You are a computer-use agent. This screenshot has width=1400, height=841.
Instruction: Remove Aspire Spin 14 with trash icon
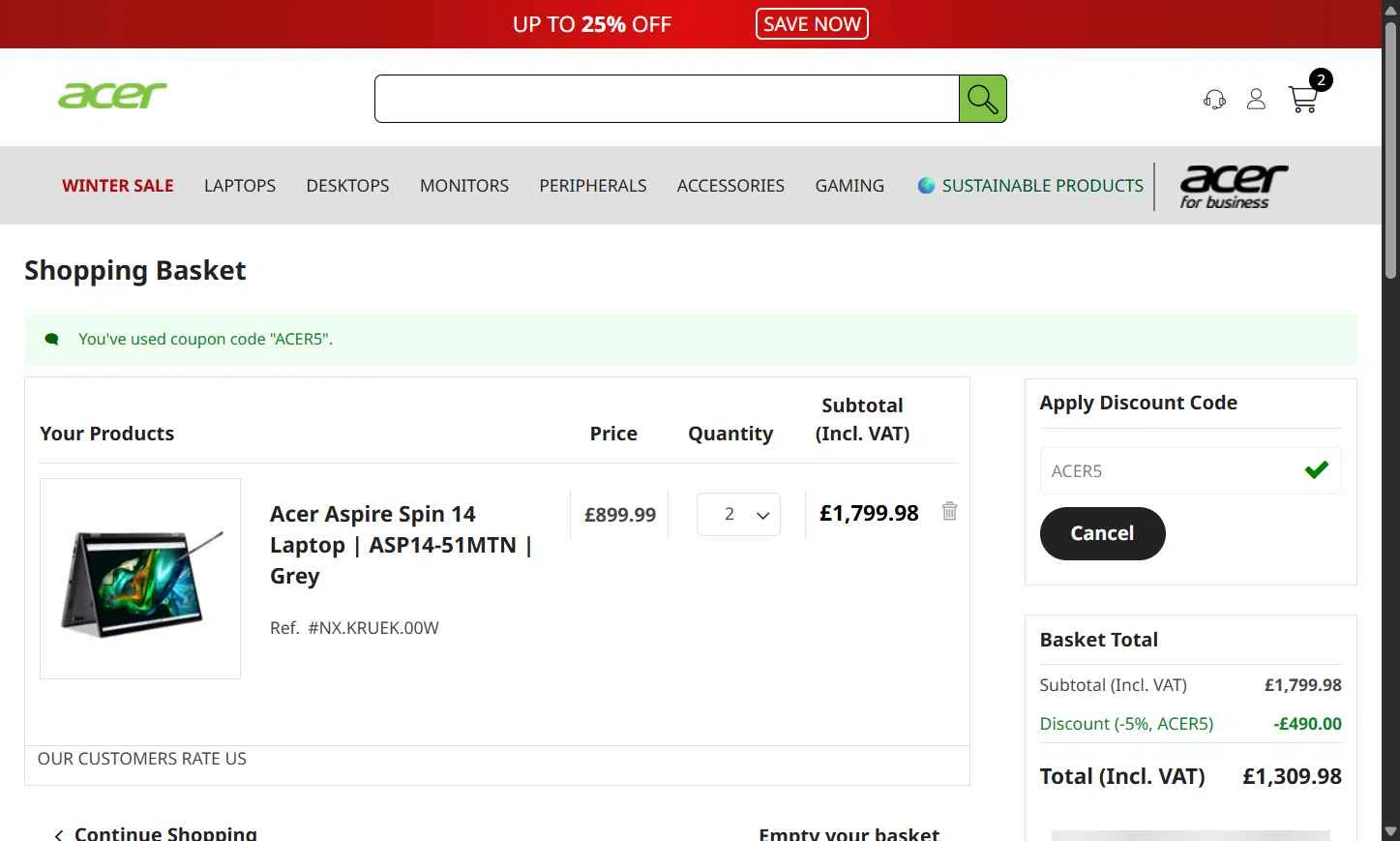pos(949,511)
